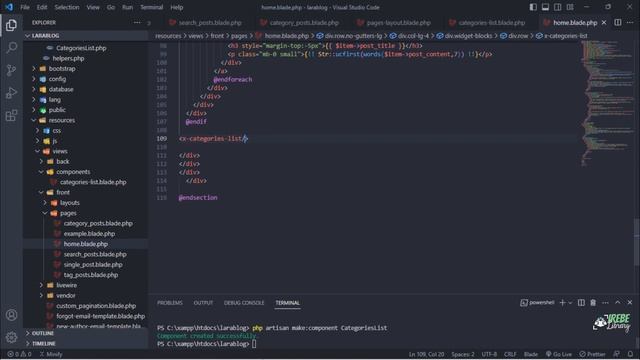Close the home.blade.php tab

click(x=604, y=22)
